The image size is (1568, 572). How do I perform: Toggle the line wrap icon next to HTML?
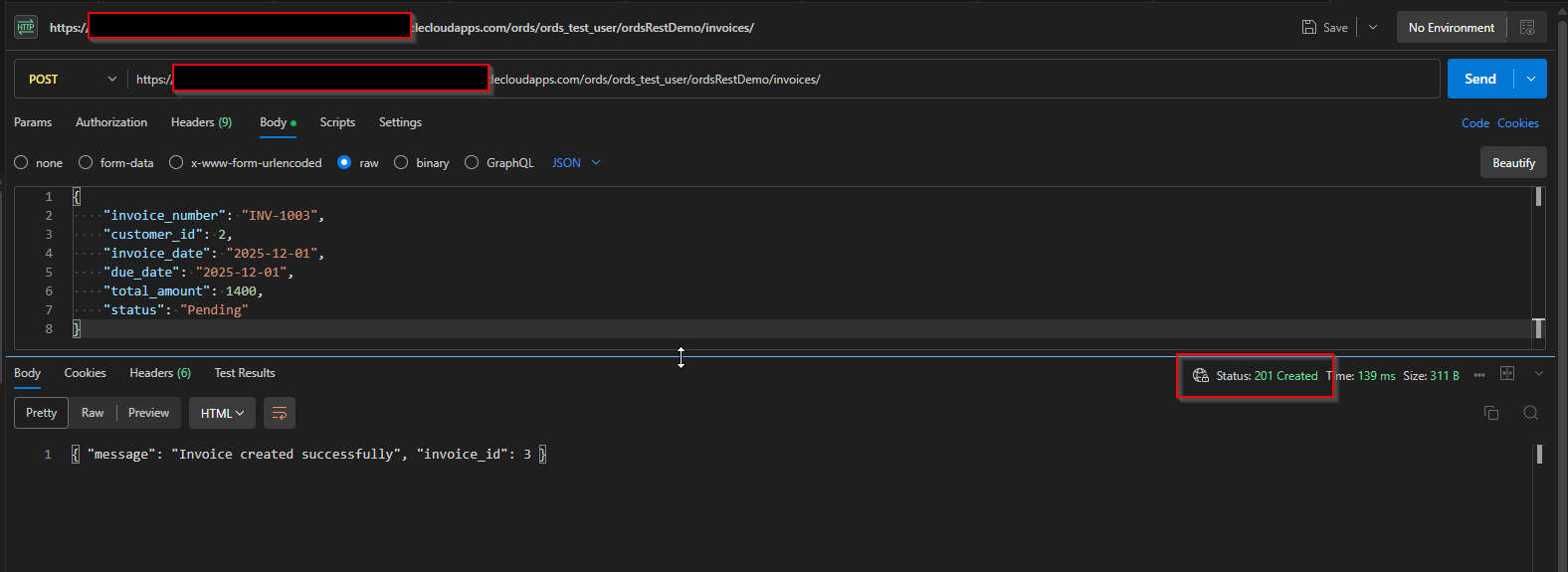[x=280, y=413]
